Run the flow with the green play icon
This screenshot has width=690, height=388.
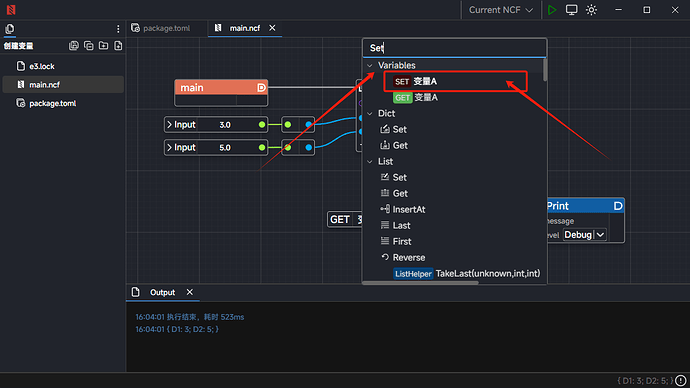(552, 10)
